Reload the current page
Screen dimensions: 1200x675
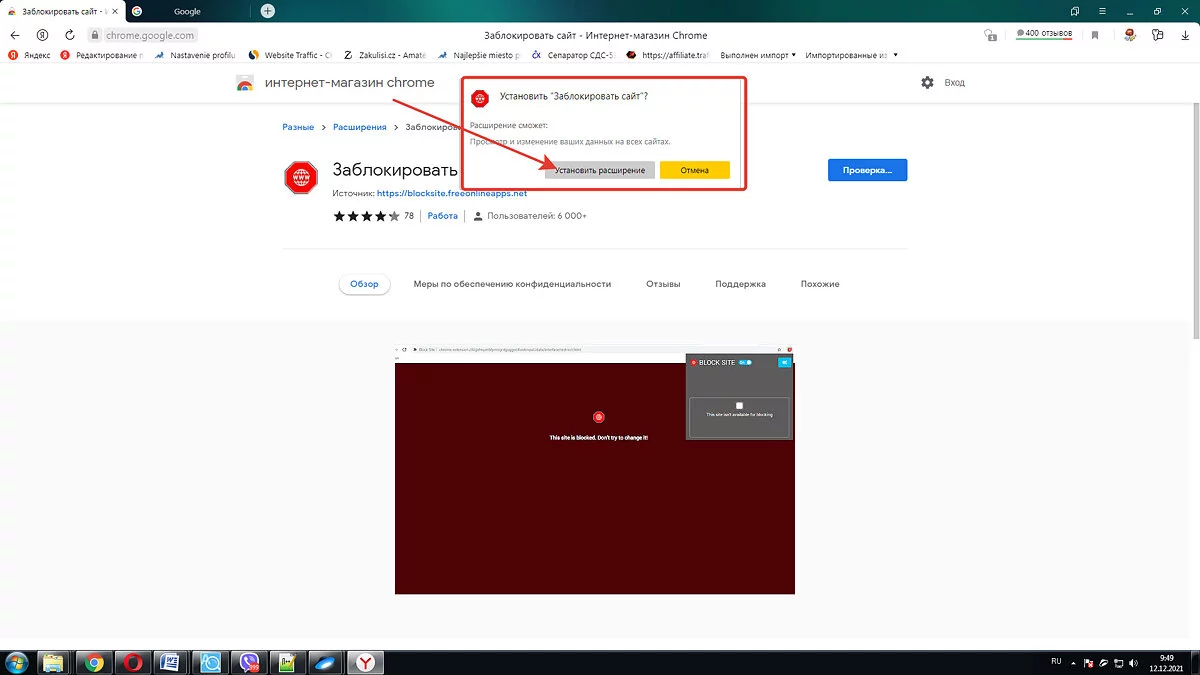point(68,35)
